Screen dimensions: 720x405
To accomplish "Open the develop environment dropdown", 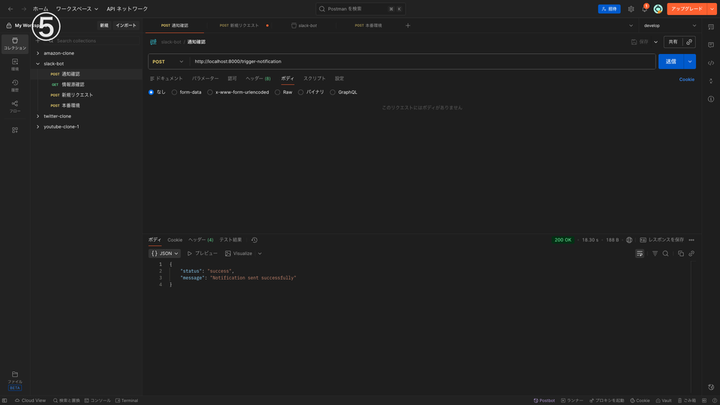I will coord(668,25).
